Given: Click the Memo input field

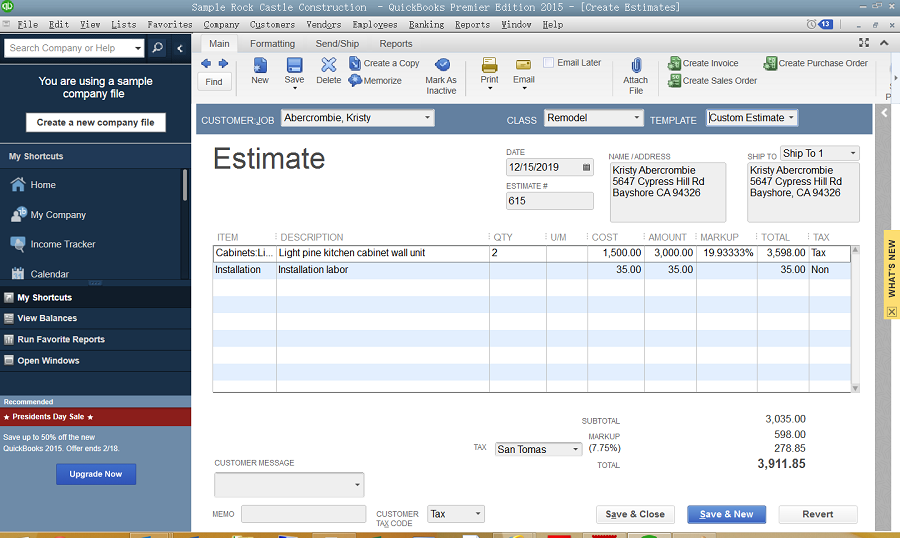Looking at the screenshot, I should coord(303,514).
